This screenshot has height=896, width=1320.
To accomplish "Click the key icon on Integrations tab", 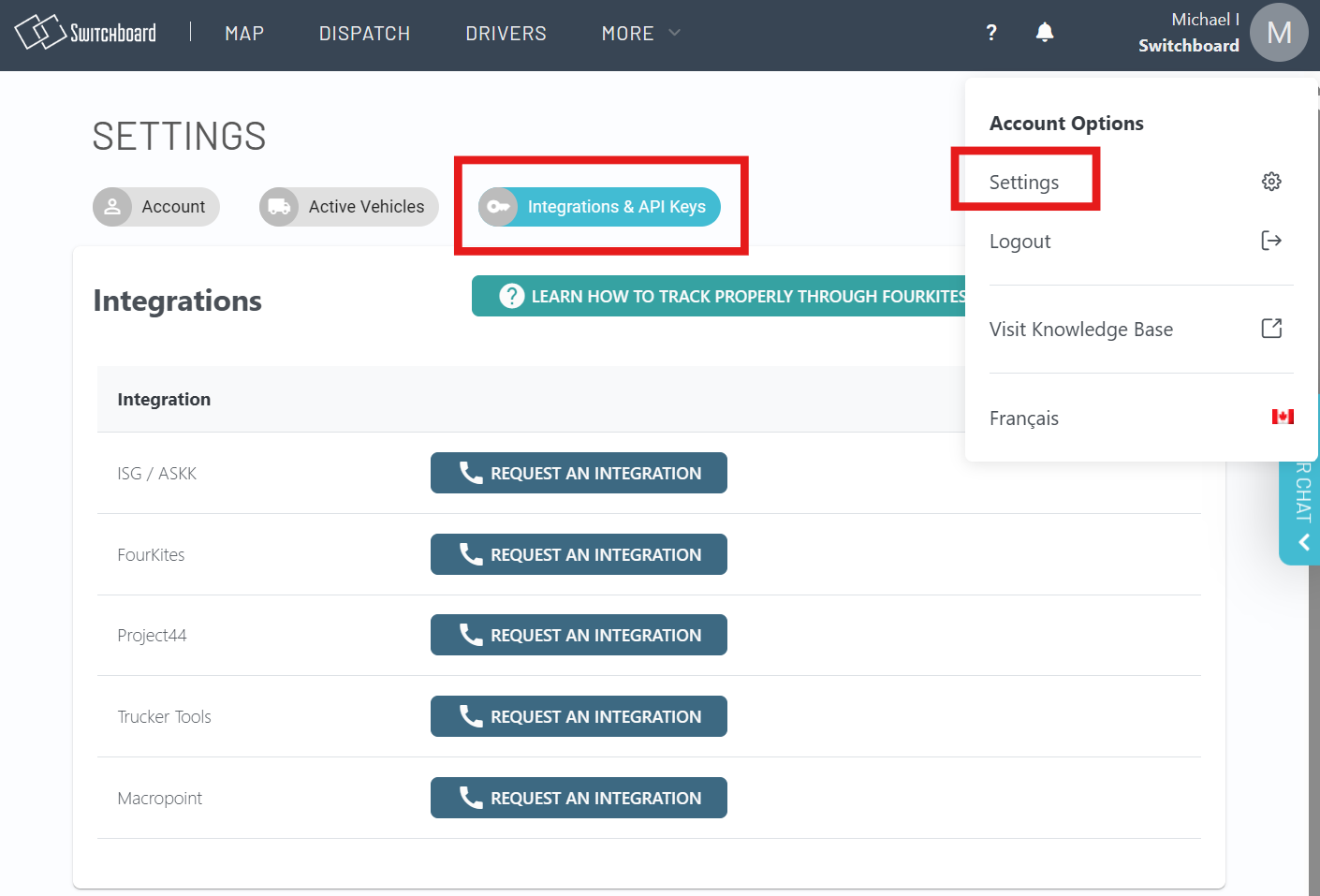I will [x=498, y=207].
